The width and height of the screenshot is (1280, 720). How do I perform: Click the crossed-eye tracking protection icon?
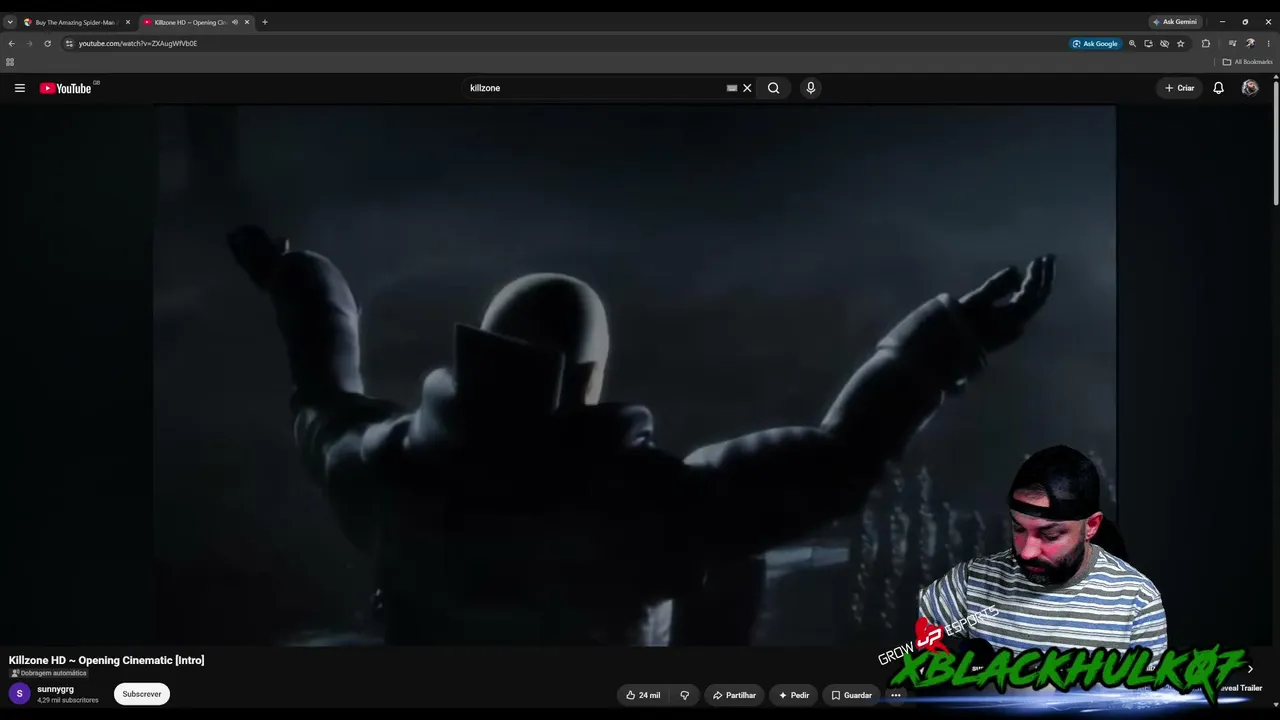click(1164, 44)
